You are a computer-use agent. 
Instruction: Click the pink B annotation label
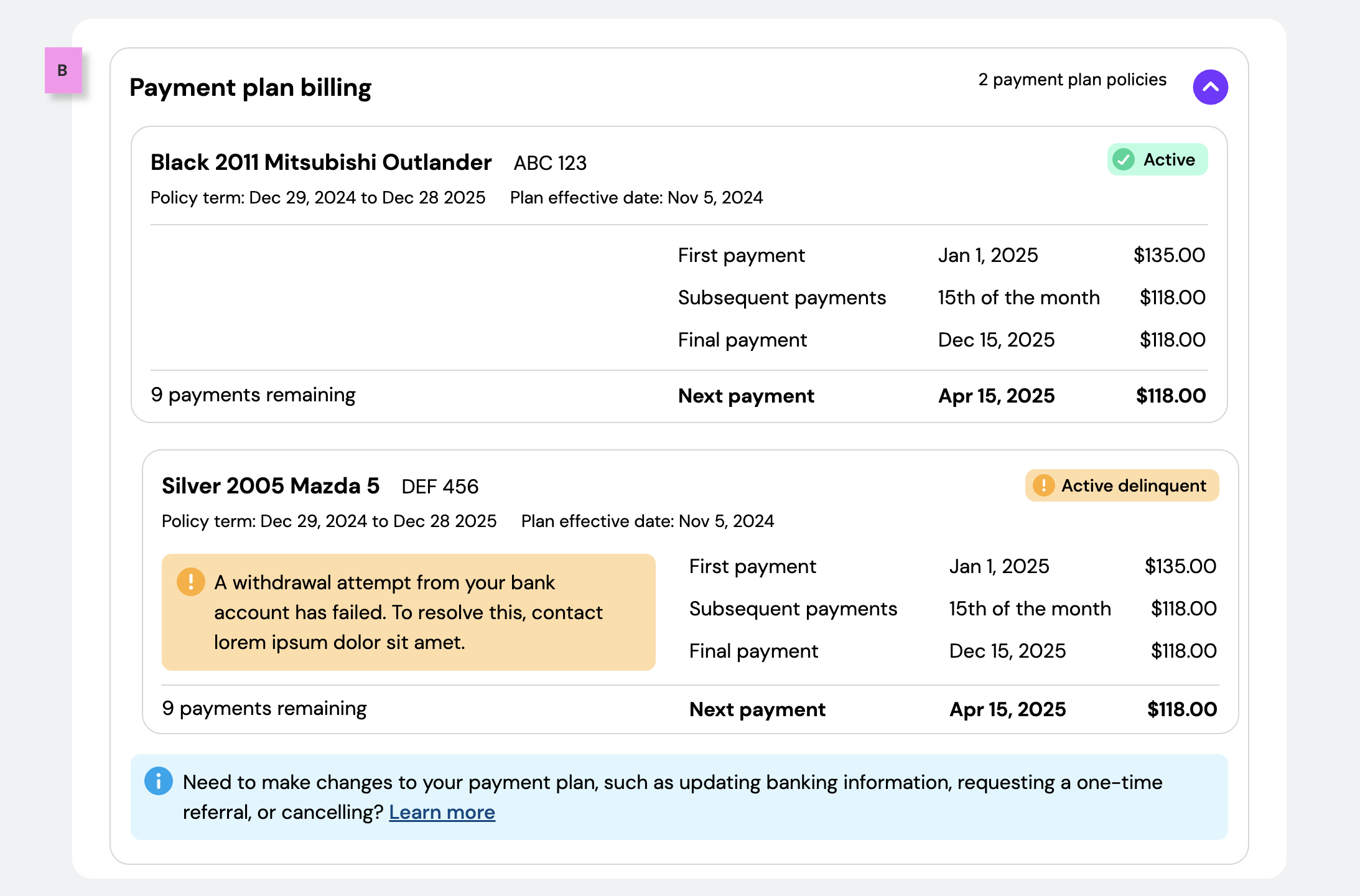pyautogui.click(x=63, y=70)
